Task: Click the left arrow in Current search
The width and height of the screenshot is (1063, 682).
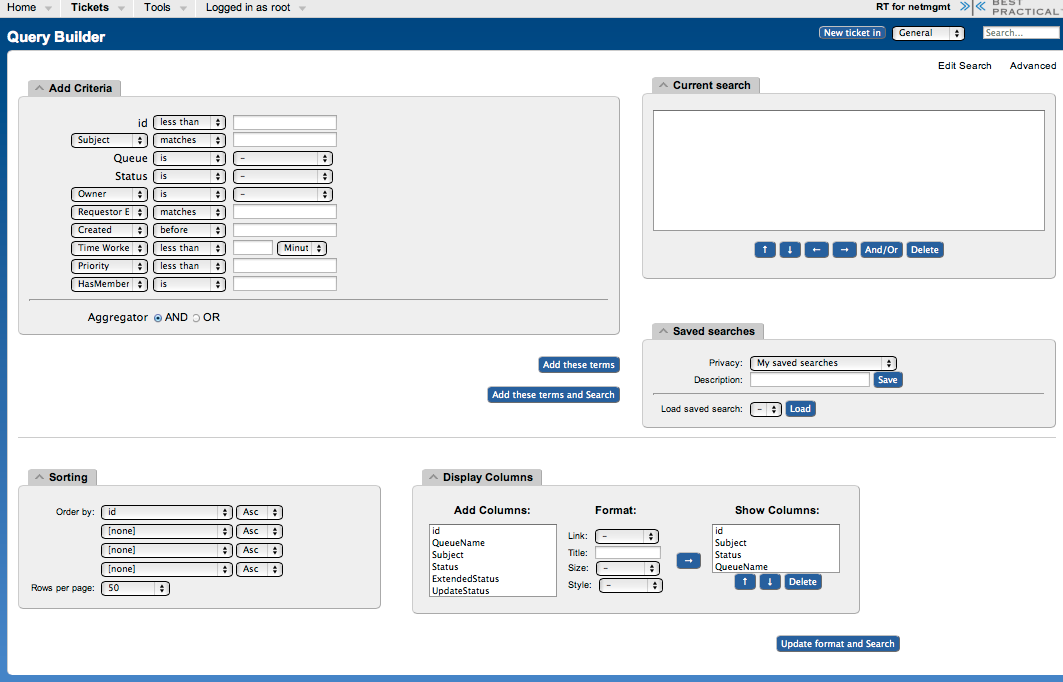Action: coord(816,250)
